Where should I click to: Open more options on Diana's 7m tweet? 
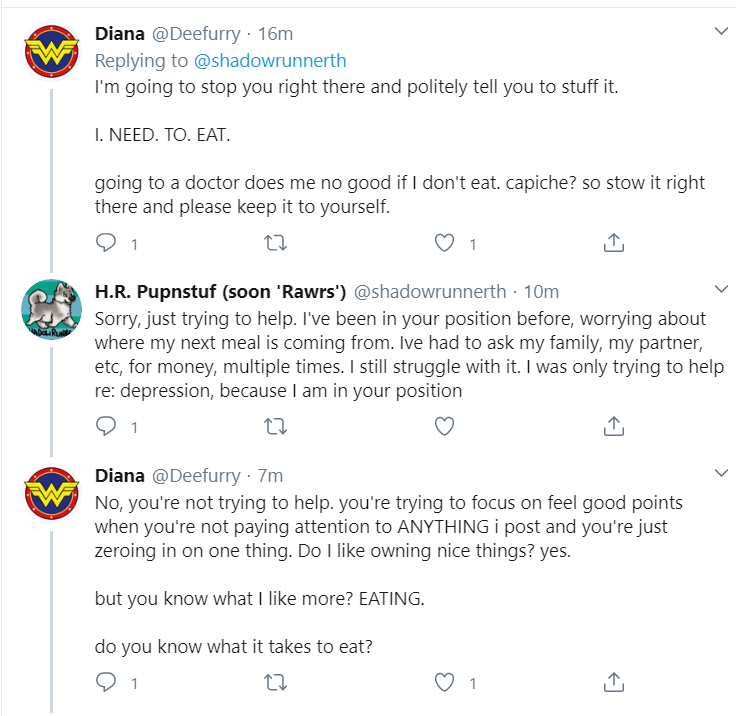pyautogui.click(x=721, y=473)
